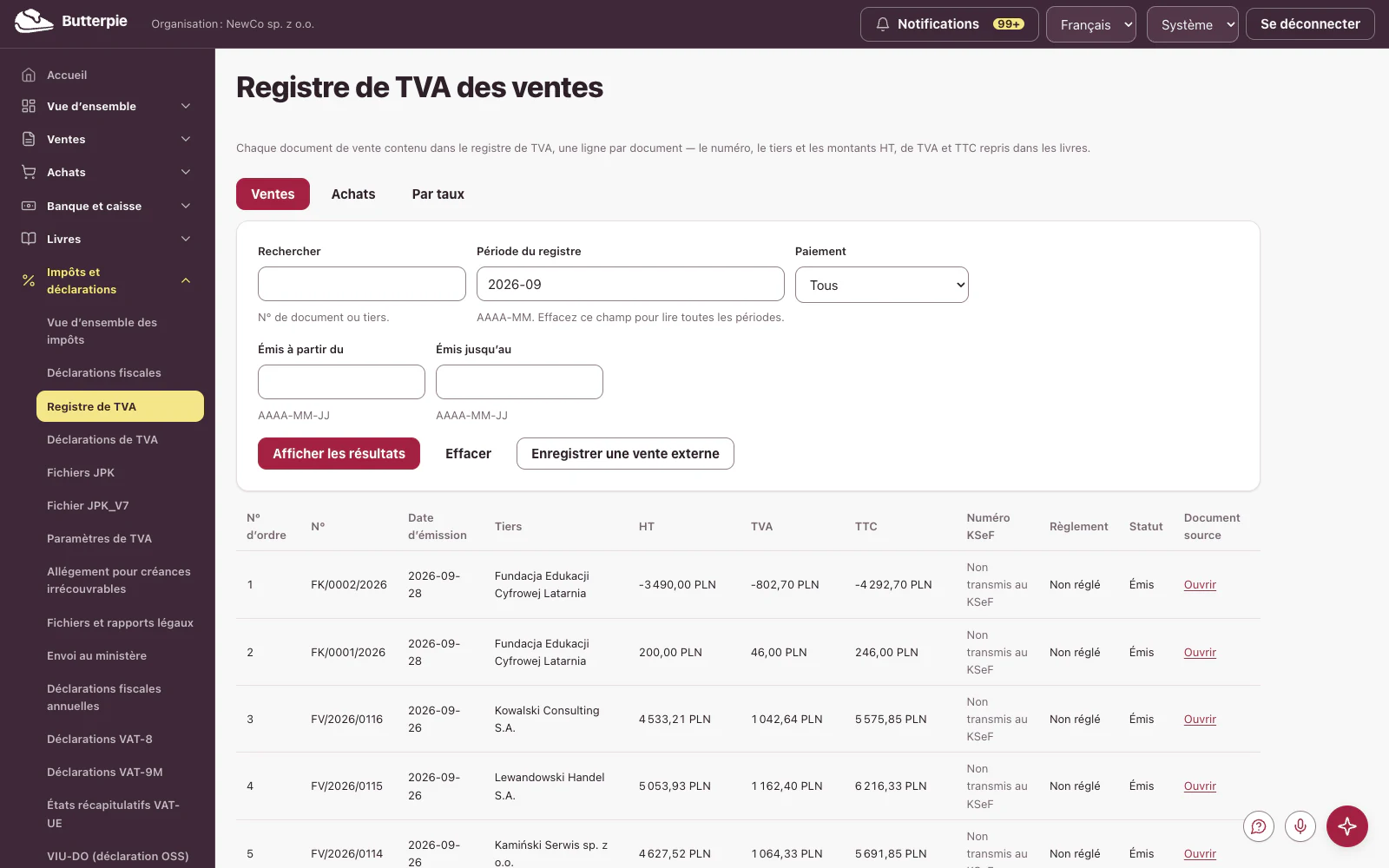The image size is (1389, 868).
Task: Open the chat help bubble icon
Action: coord(1259,826)
